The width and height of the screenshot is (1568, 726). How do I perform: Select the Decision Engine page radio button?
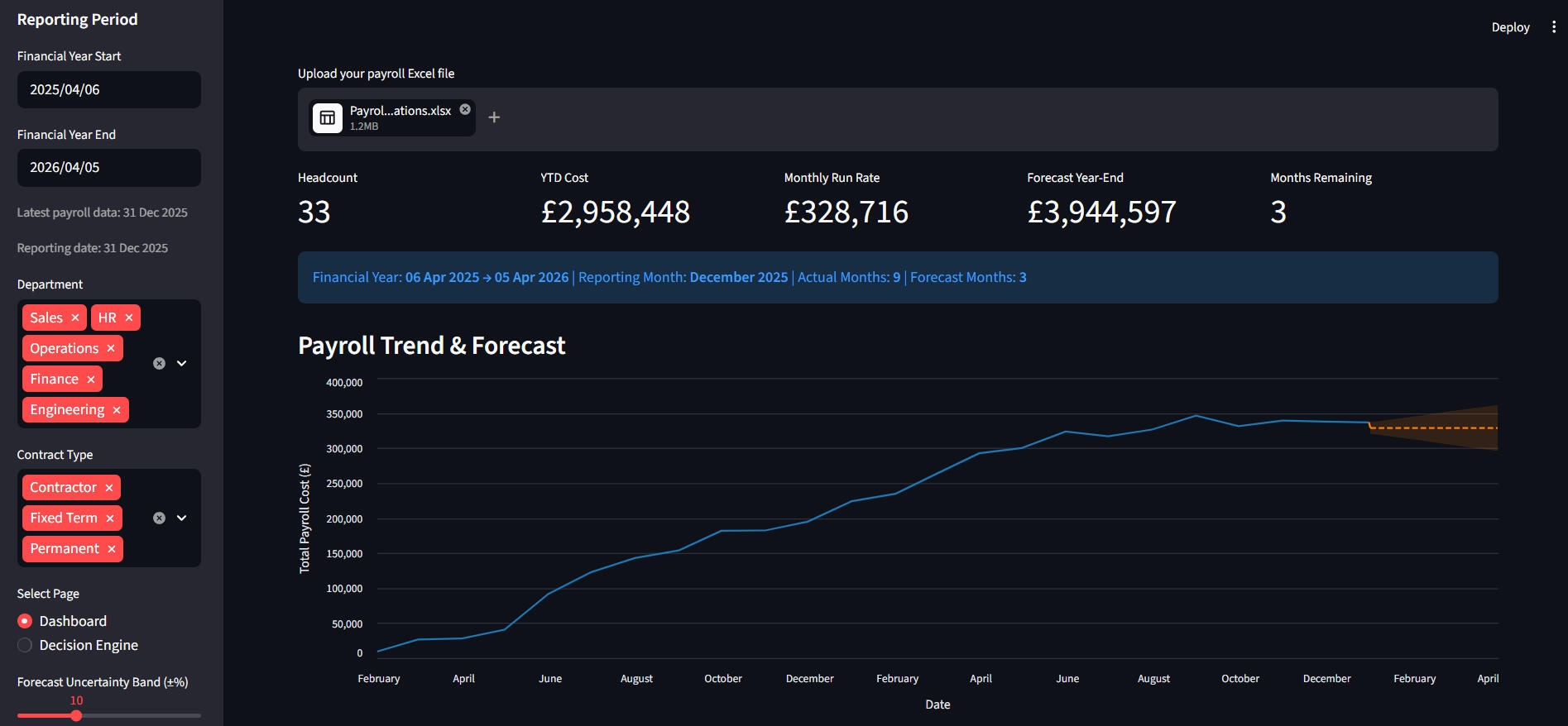pyautogui.click(x=25, y=645)
